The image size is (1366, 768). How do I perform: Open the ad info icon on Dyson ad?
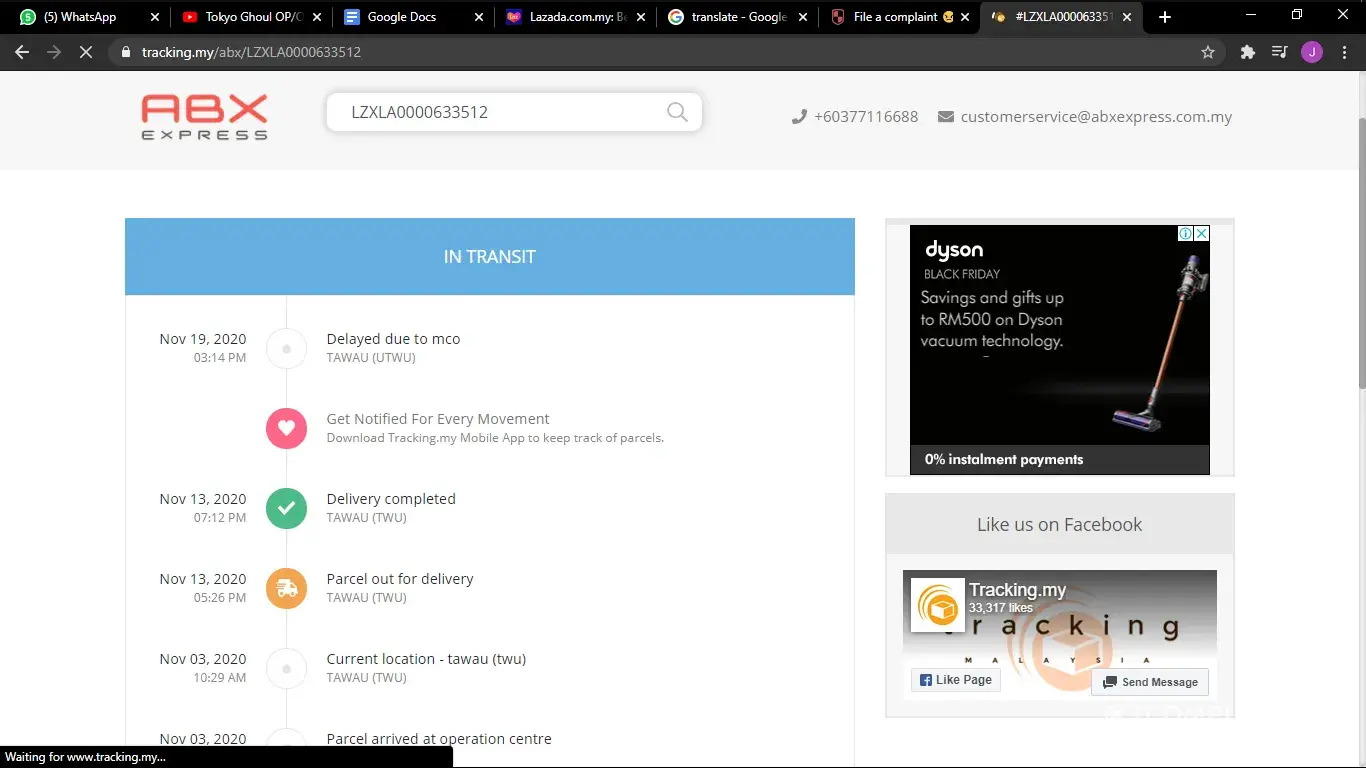tap(1185, 233)
